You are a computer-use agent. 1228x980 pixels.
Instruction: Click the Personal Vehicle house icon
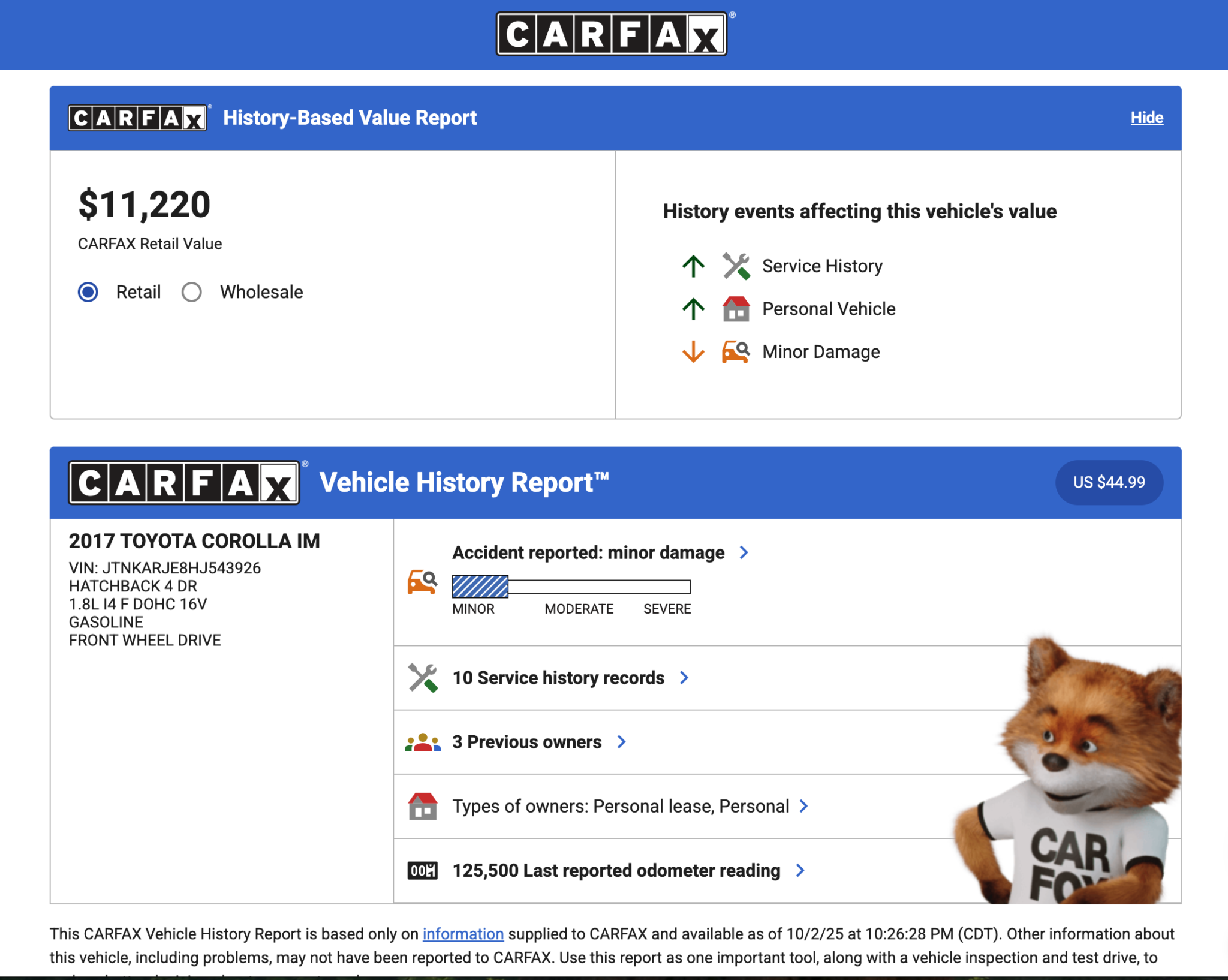(x=736, y=309)
